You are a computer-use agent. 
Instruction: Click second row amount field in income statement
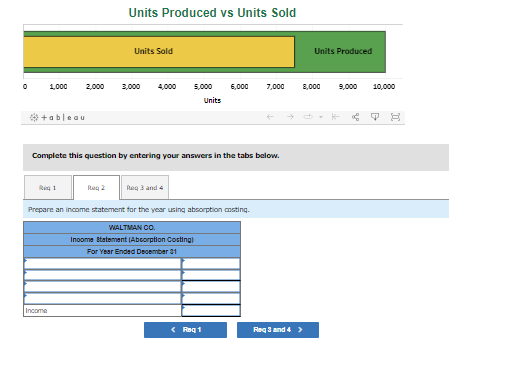(x=211, y=275)
